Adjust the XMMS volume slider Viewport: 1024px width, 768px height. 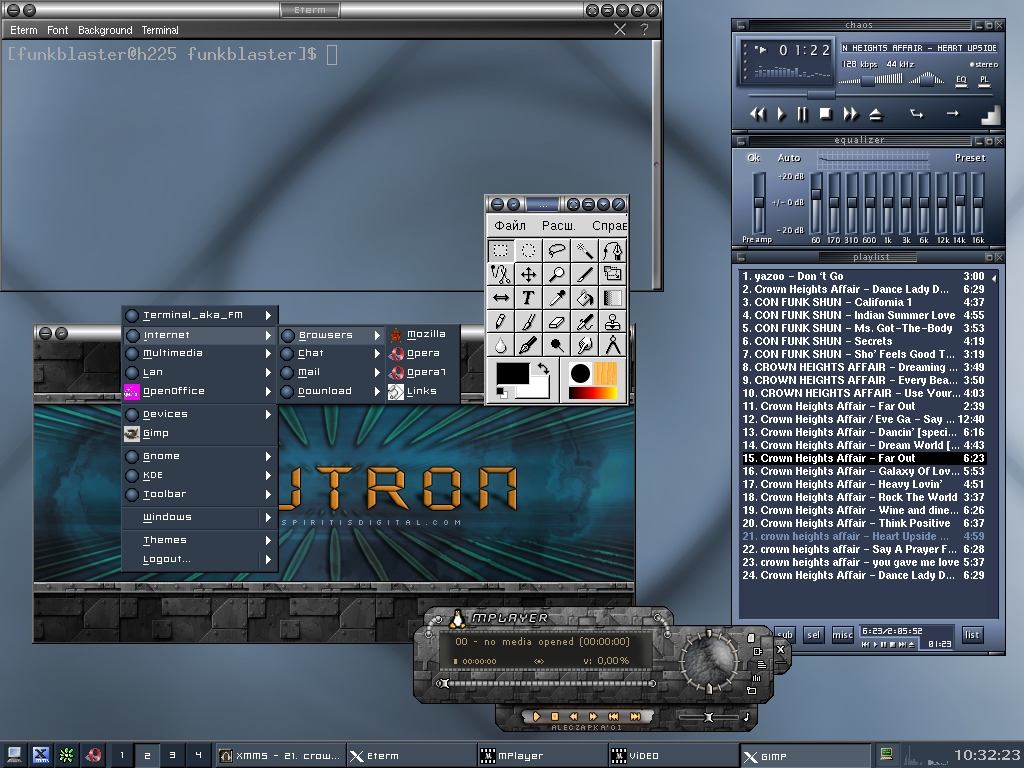pyautogui.click(x=871, y=81)
